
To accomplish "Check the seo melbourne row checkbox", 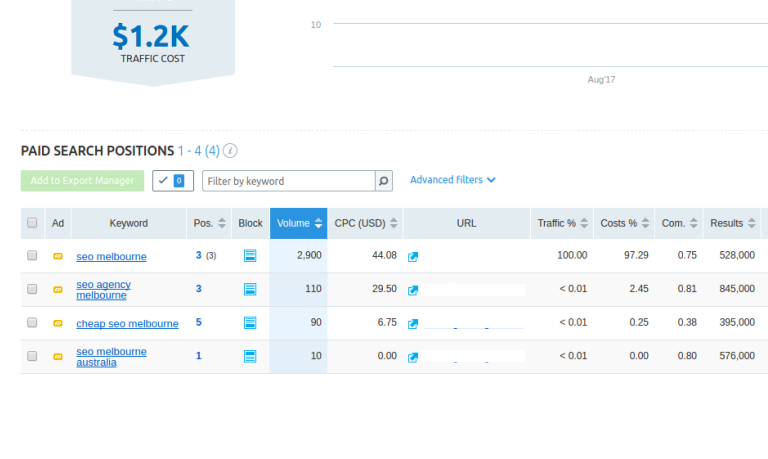I will pos(32,256).
